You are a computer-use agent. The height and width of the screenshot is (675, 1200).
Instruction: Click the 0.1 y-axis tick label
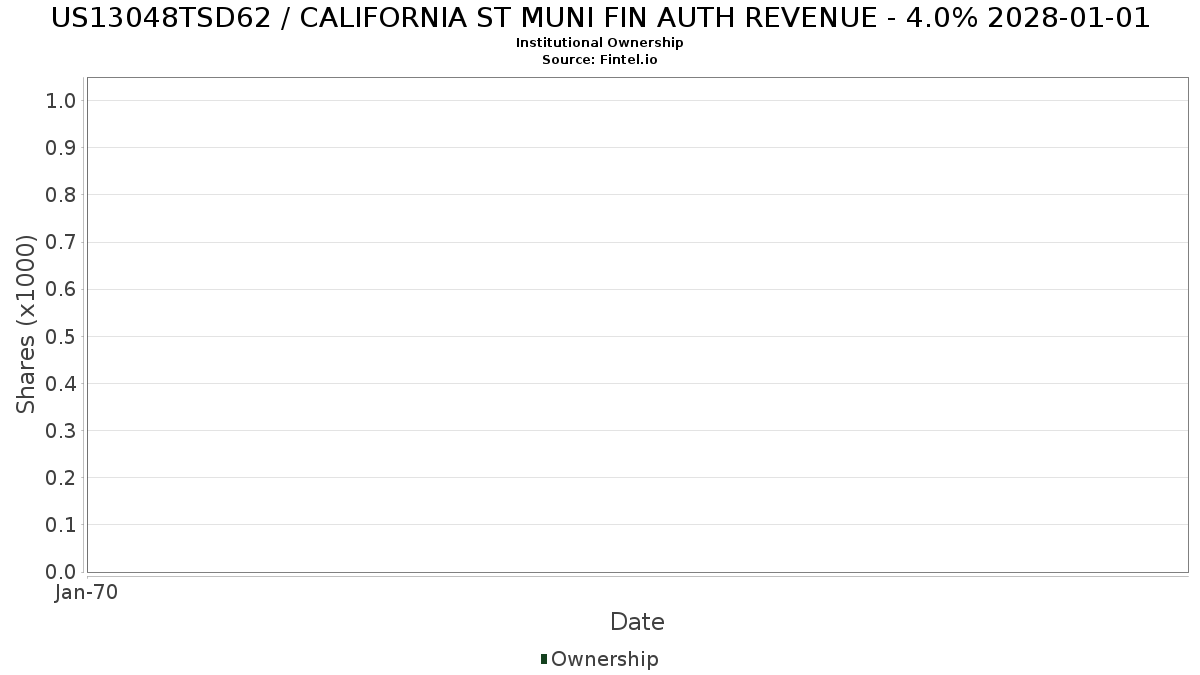pyautogui.click(x=61, y=525)
